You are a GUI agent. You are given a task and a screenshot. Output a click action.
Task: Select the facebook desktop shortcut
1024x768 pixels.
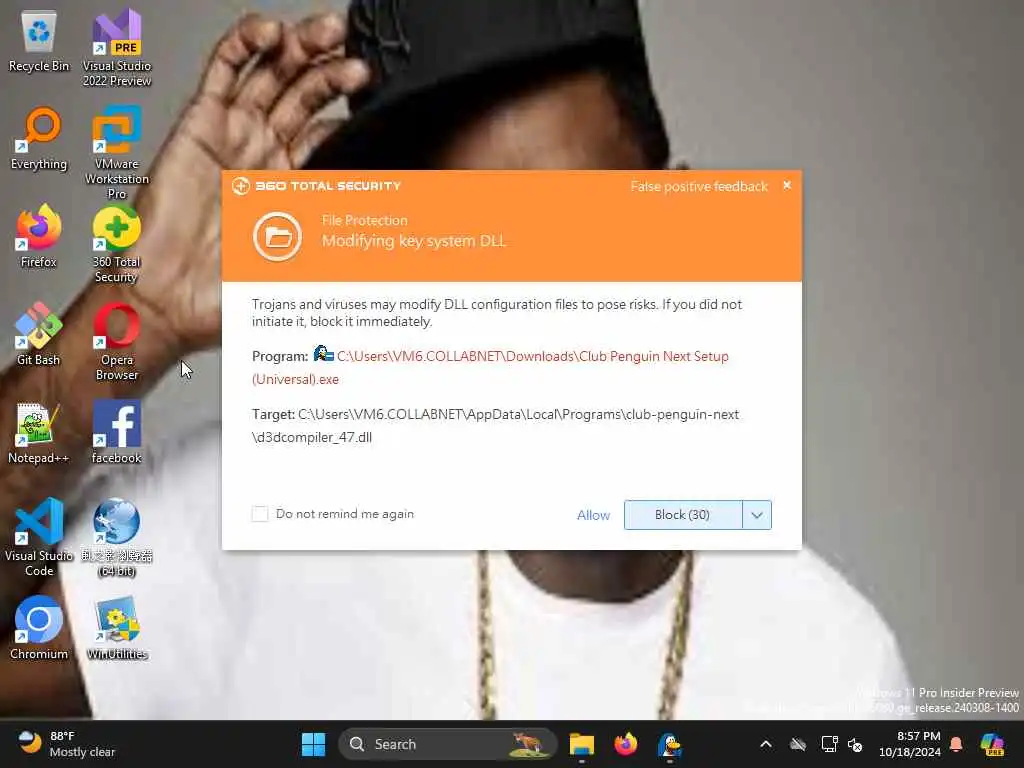point(117,432)
